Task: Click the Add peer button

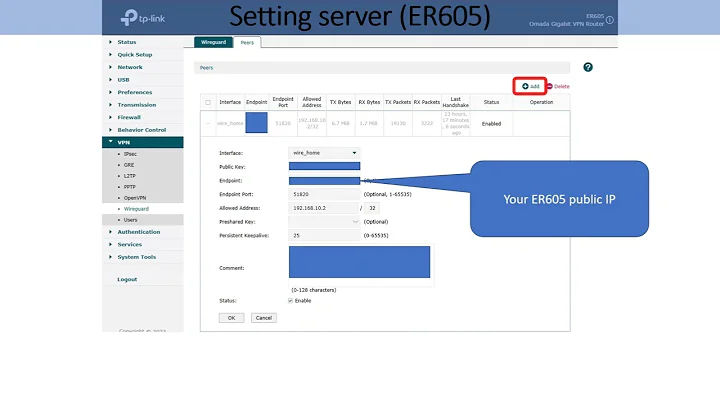Action: (530, 86)
